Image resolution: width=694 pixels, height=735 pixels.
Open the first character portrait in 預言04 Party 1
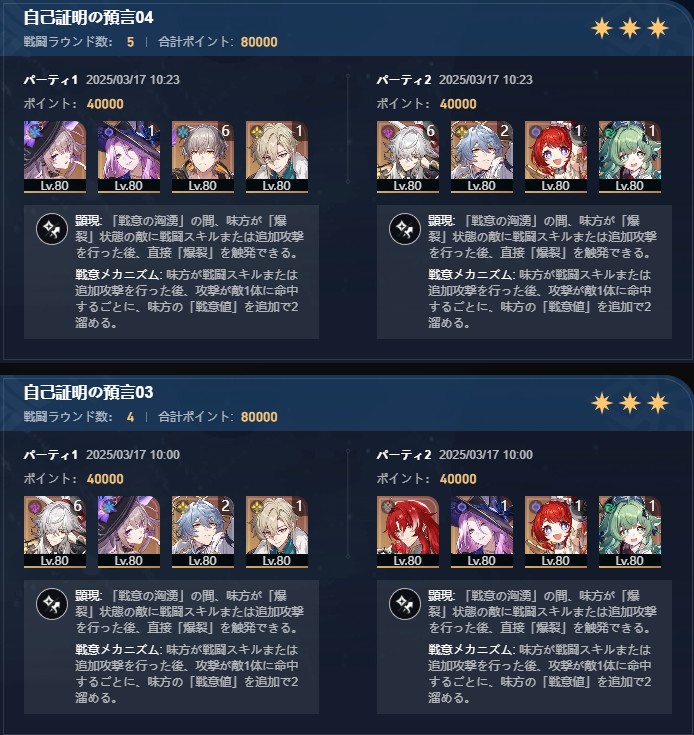click(x=55, y=157)
